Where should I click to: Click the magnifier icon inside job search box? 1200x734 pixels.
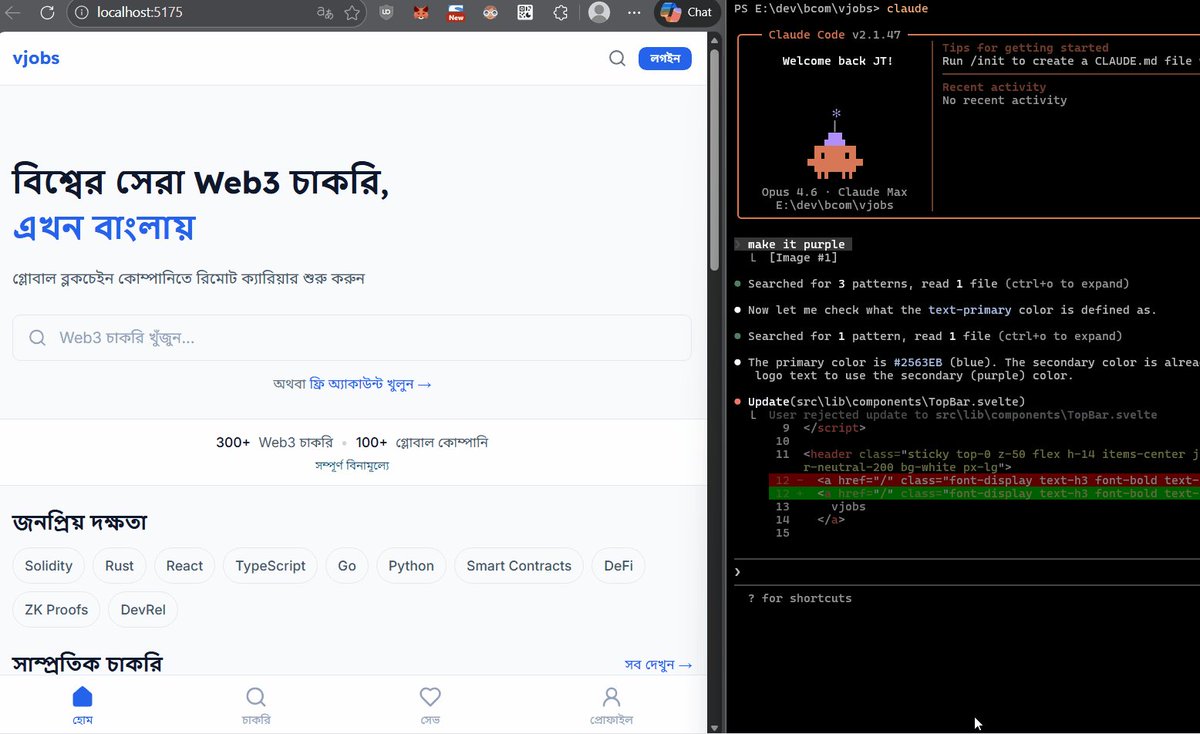pos(38,338)
